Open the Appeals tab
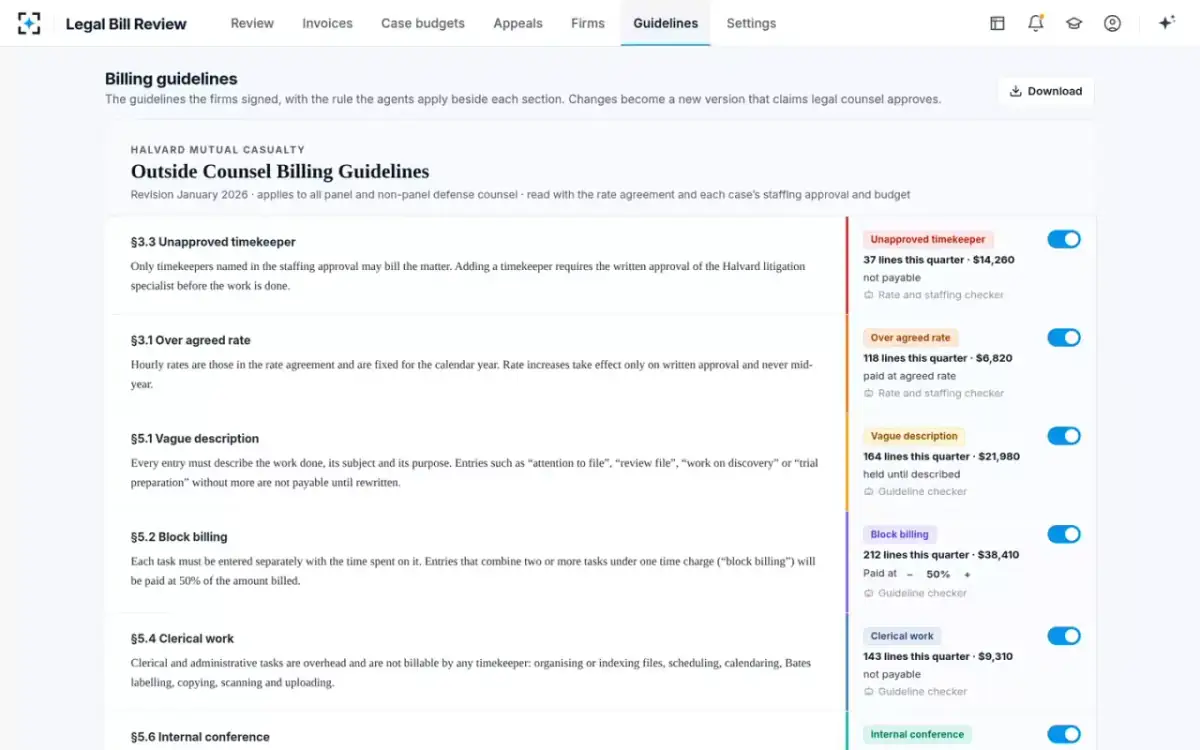1200x750 pixels. pyautogui.click(x=518, y=23)
